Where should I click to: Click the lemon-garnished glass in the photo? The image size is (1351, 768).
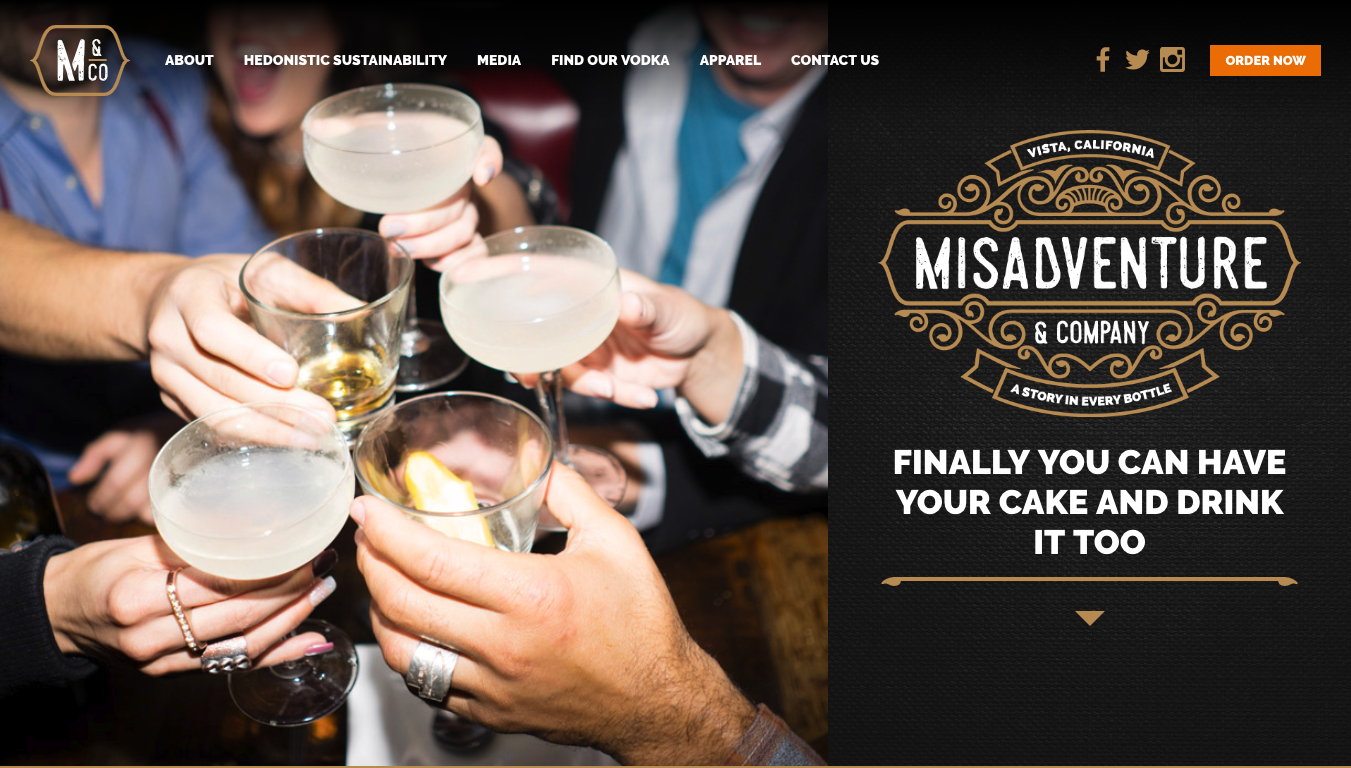[x=453, y=470]
